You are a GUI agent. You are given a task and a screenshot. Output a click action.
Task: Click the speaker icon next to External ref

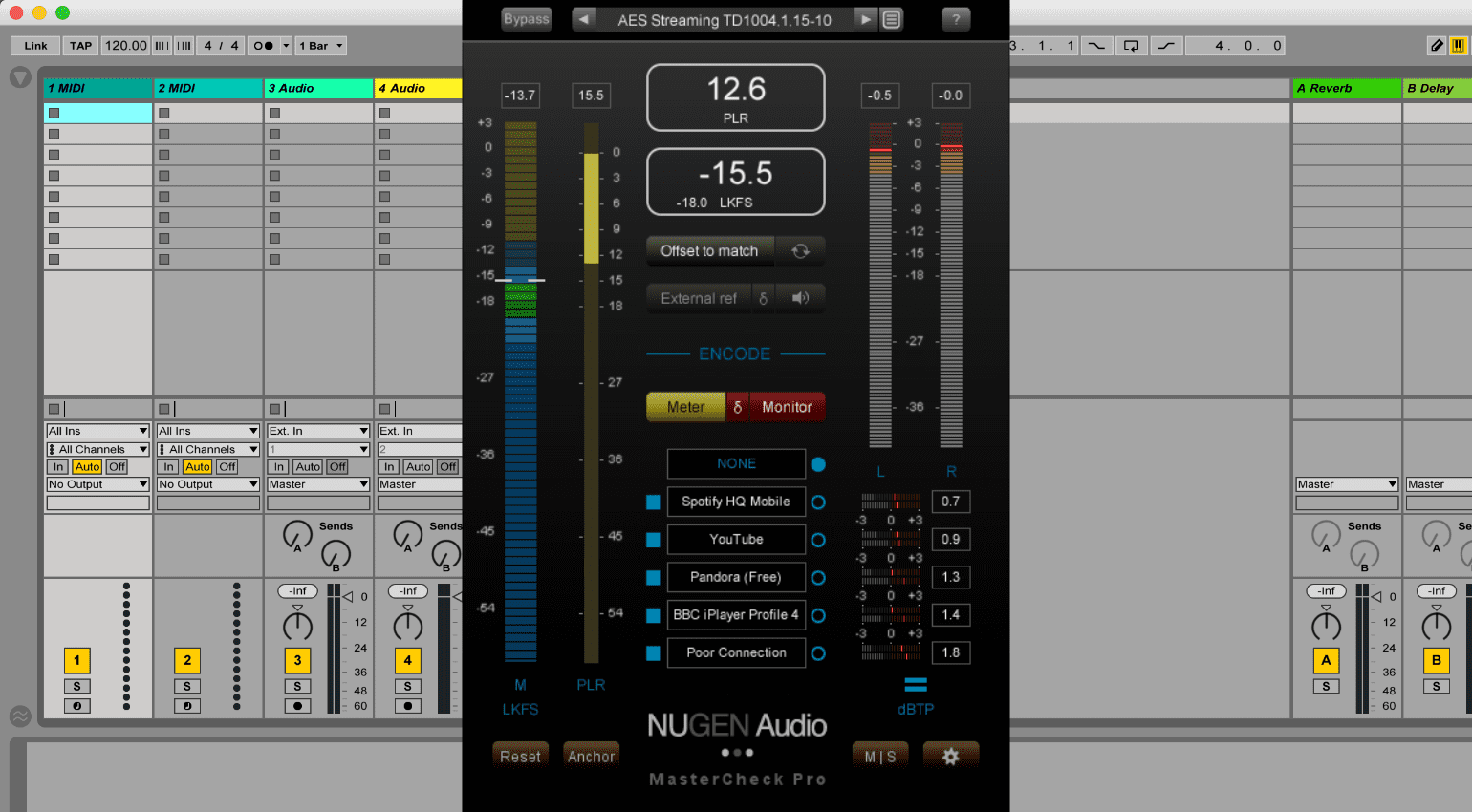[x=800, y=298]
